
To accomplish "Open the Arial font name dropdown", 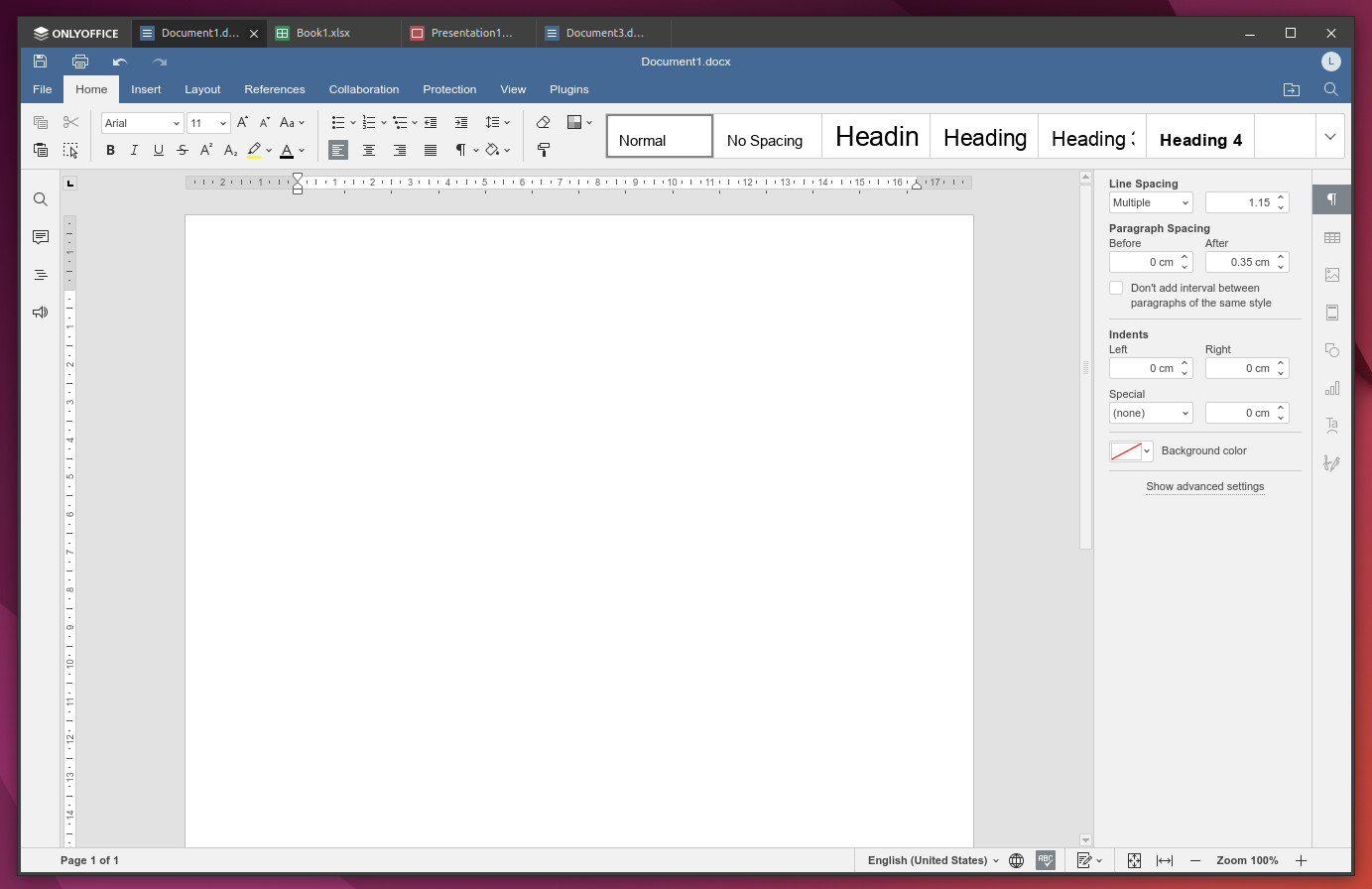I will [x=177, y=123].
